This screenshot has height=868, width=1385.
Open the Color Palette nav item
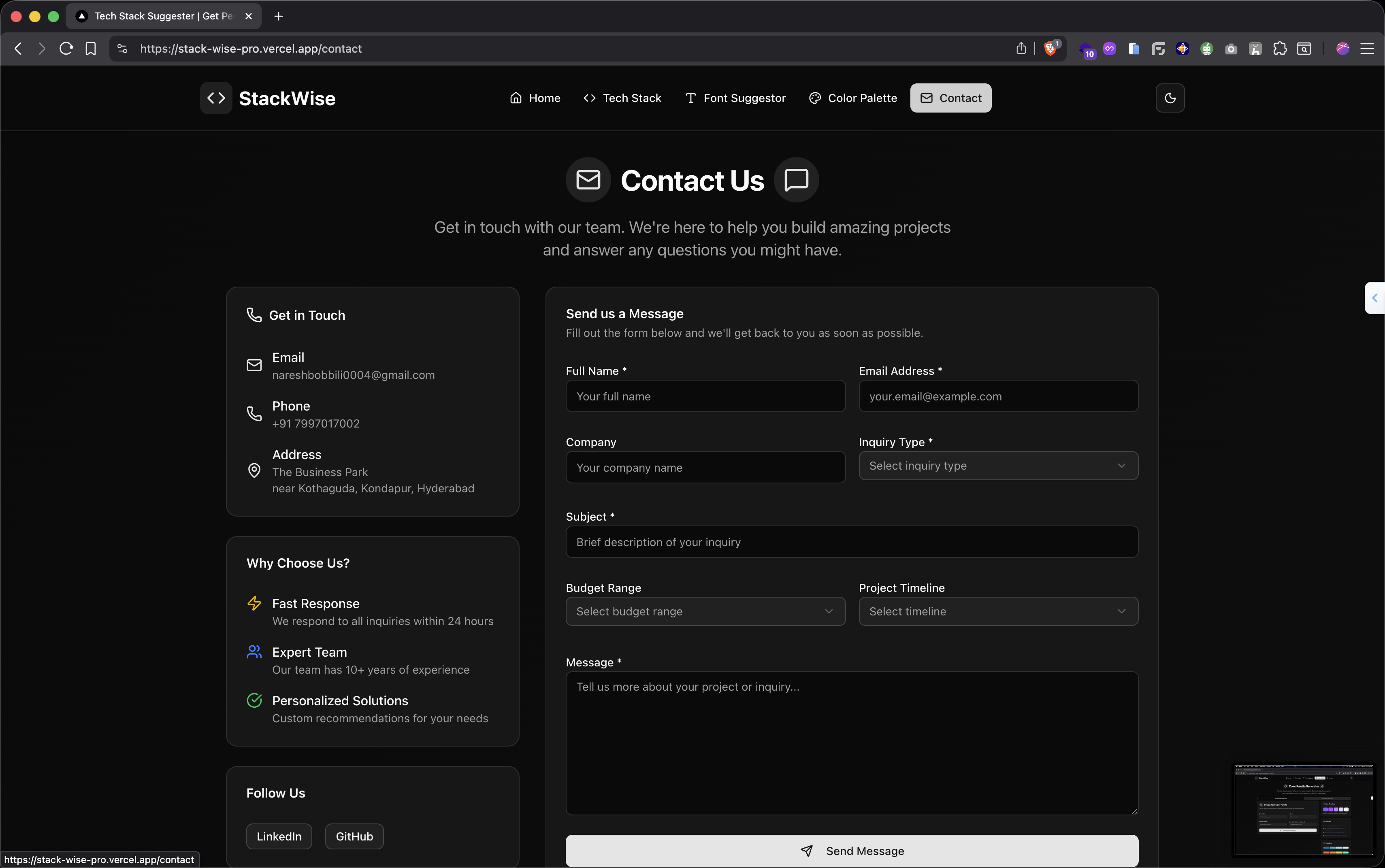pos(853,98)
